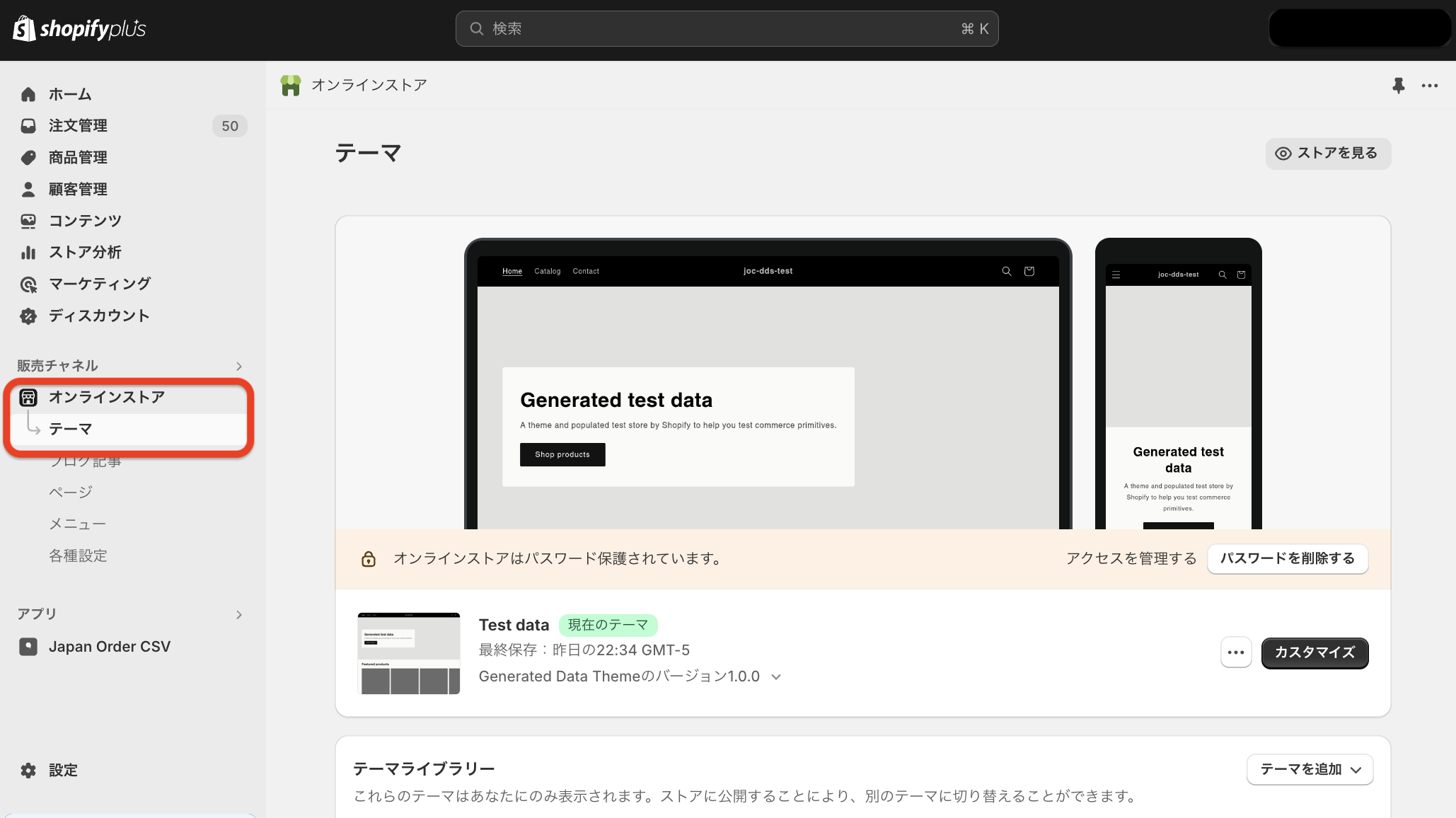1456x818 pixels.
Task: Click the Test data theme thumbnail
Action: click(409, 653)
